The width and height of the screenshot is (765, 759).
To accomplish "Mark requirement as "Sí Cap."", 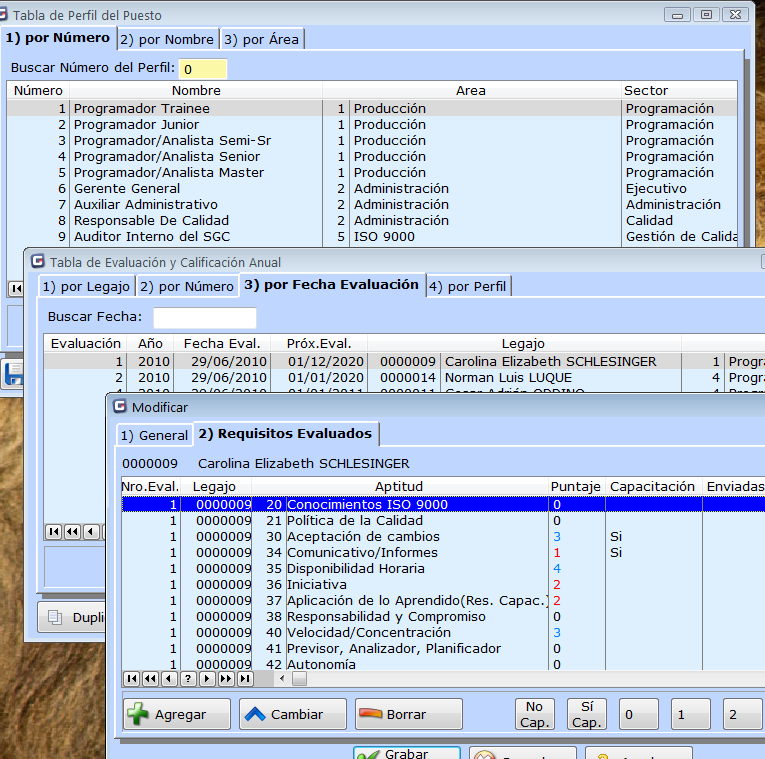I will tap(587, 714).
